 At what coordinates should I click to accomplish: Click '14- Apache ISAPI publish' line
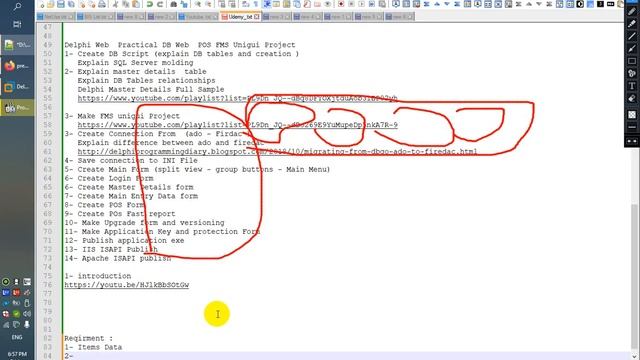[x=118, y=258]
